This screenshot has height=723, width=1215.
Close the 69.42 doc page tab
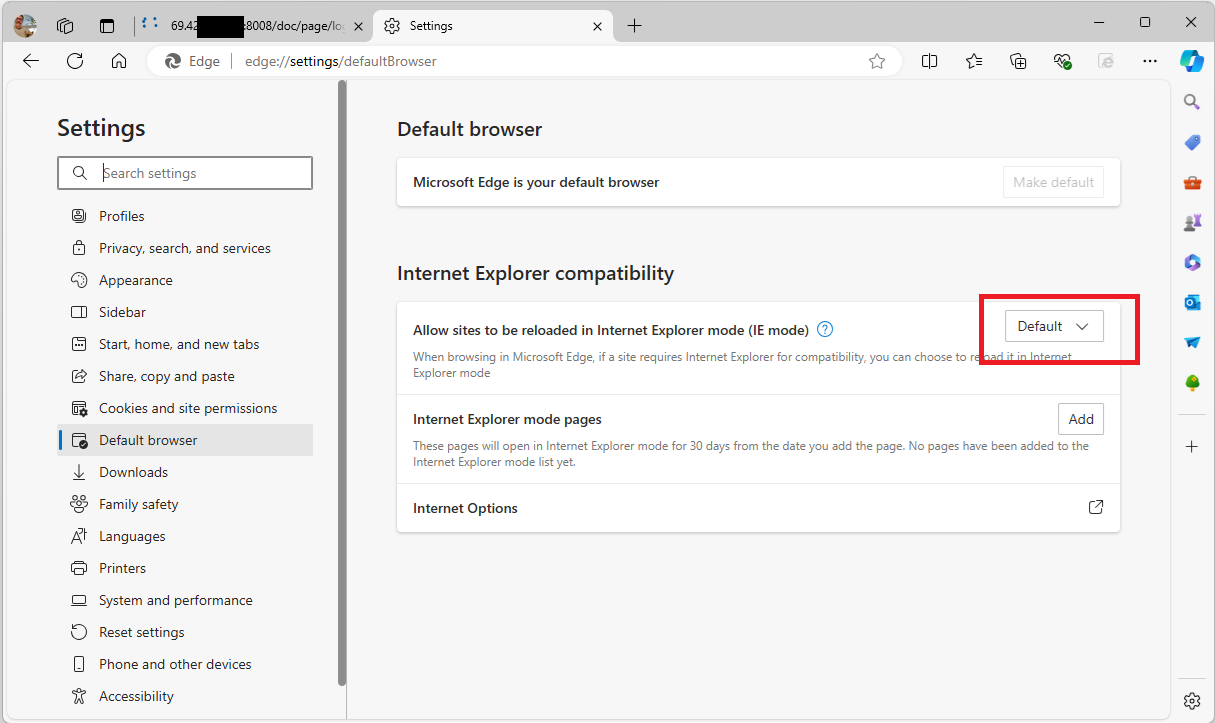tap(358, 26)
